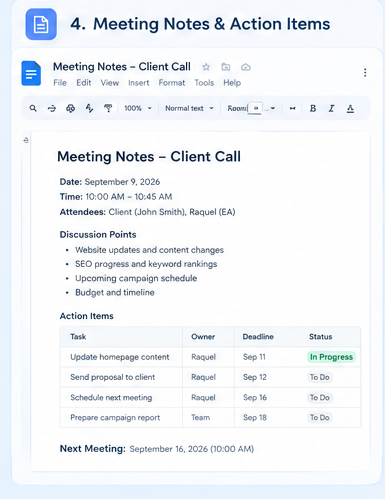Viewport: 385px width, 499px height.
Task: Click the print icon in toolbar
Action: coord(70,108)
